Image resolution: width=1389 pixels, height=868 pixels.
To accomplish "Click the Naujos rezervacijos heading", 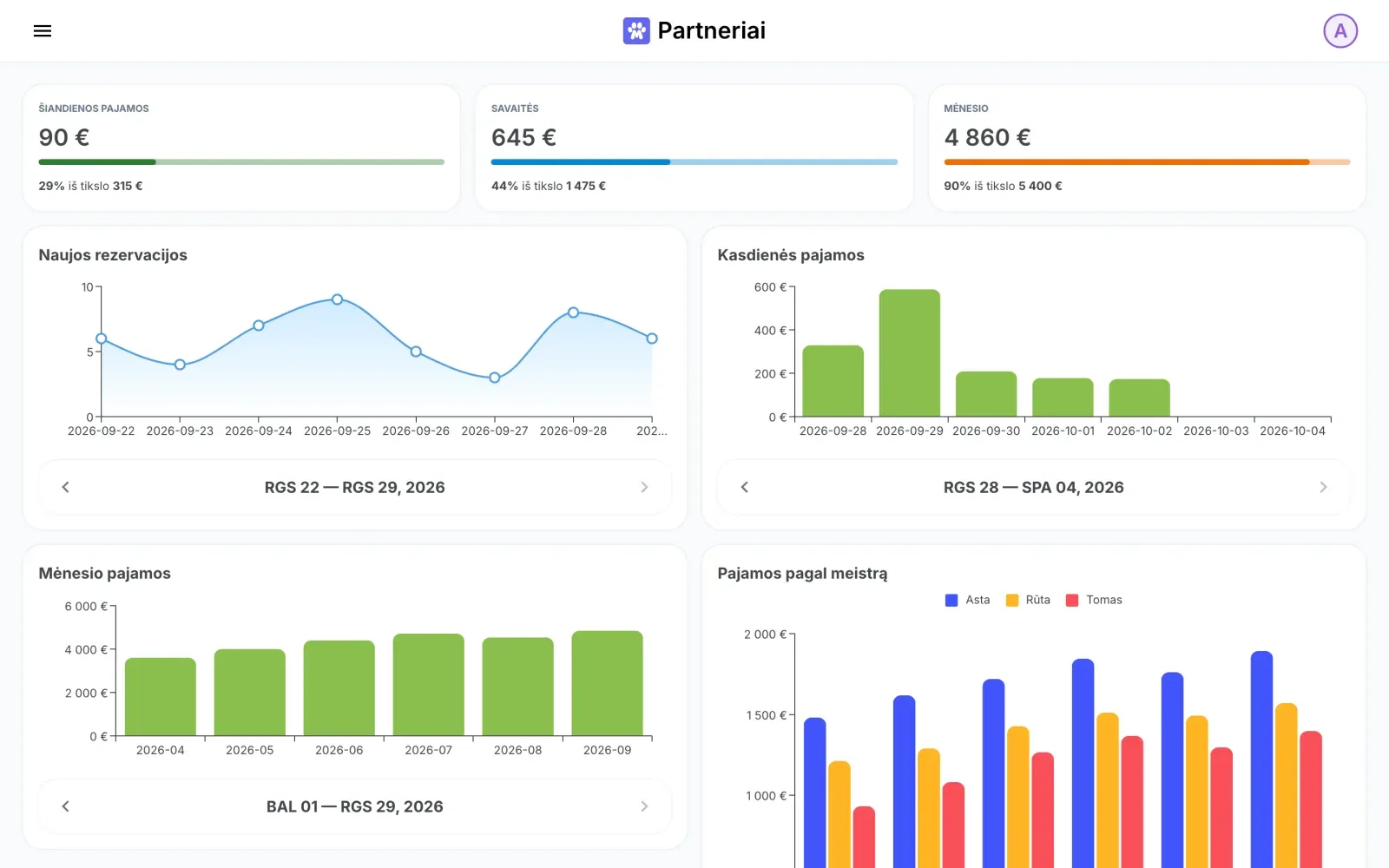I will (113, 255).
